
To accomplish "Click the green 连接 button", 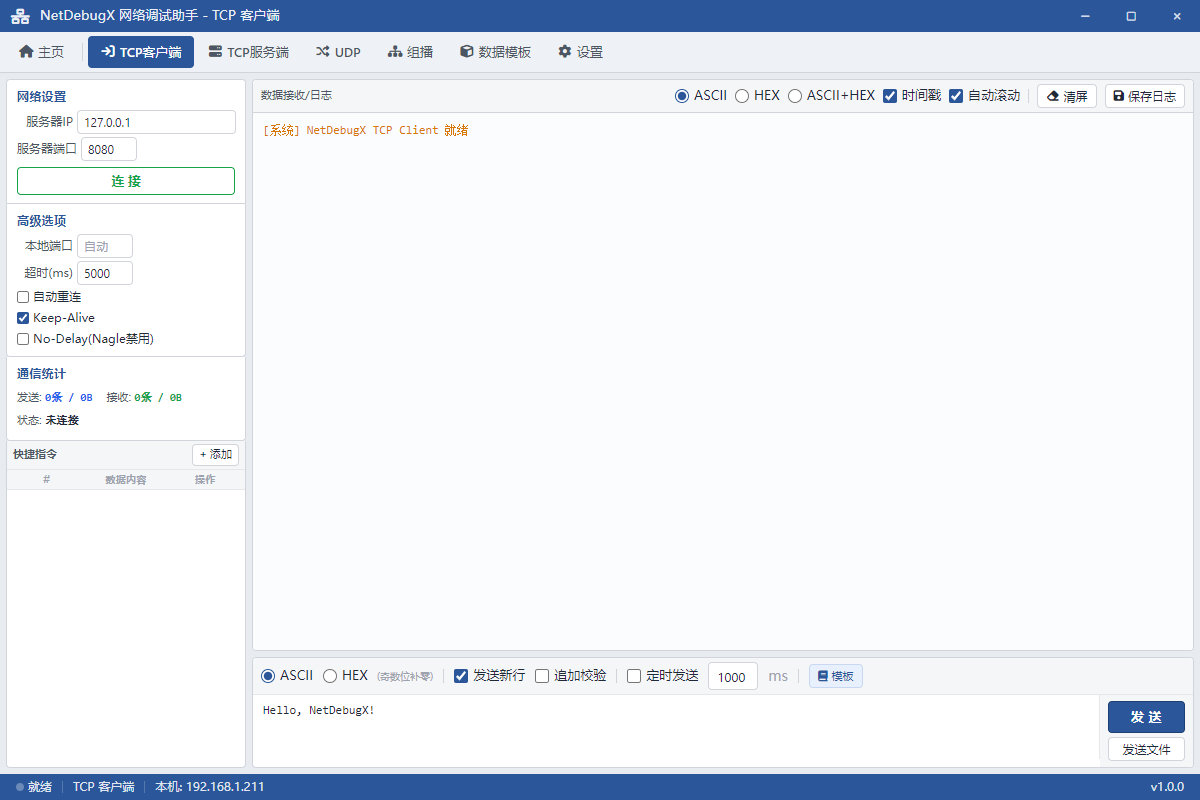I will (126, 181).
